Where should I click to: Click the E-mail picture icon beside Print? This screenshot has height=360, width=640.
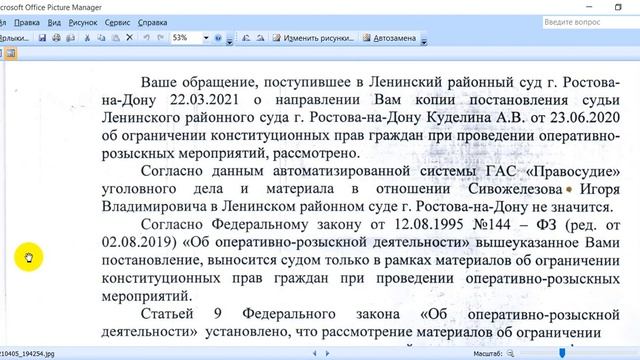tap(71, 38)
